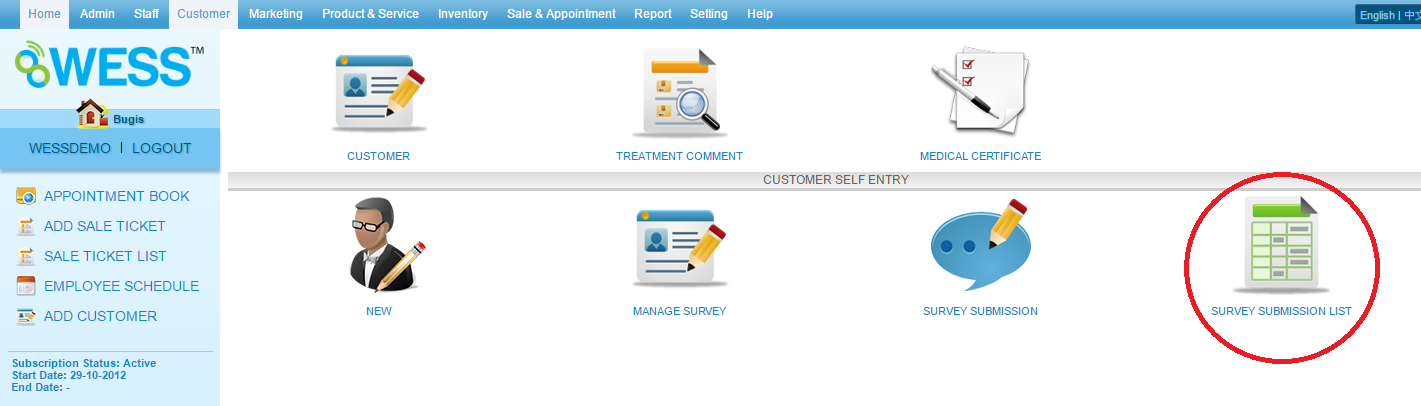Viewport: 1421px width, 406px height.
Task: Click the CUSTOMER SELF ENTRY section header
Action: [835, 180]
